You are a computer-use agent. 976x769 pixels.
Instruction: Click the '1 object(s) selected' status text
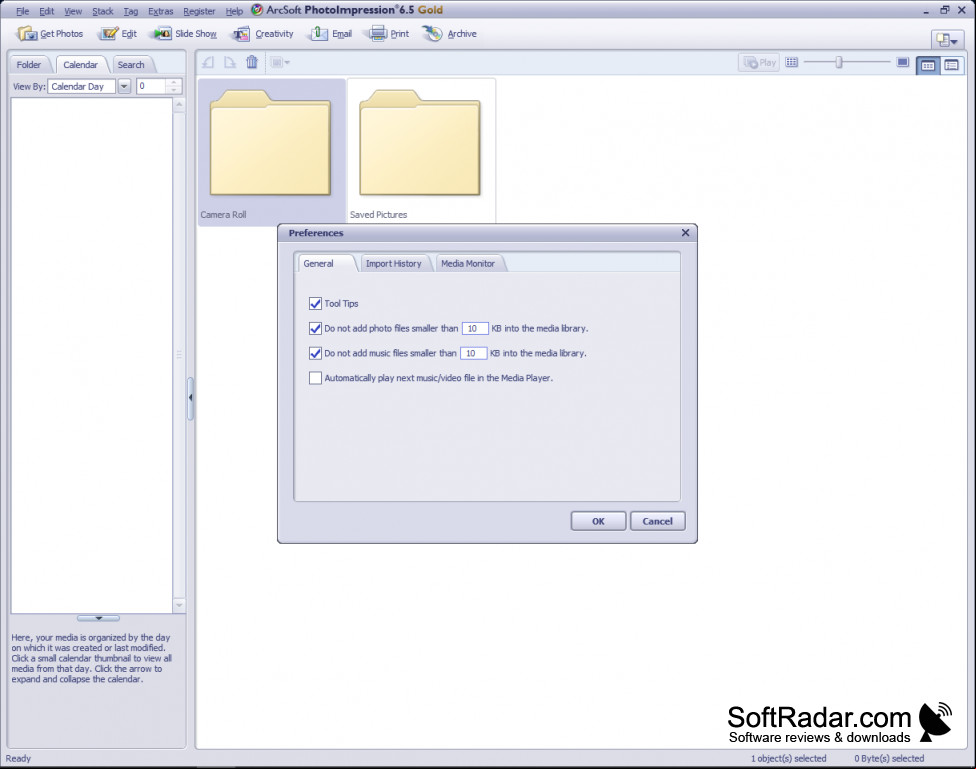point(789,758)
